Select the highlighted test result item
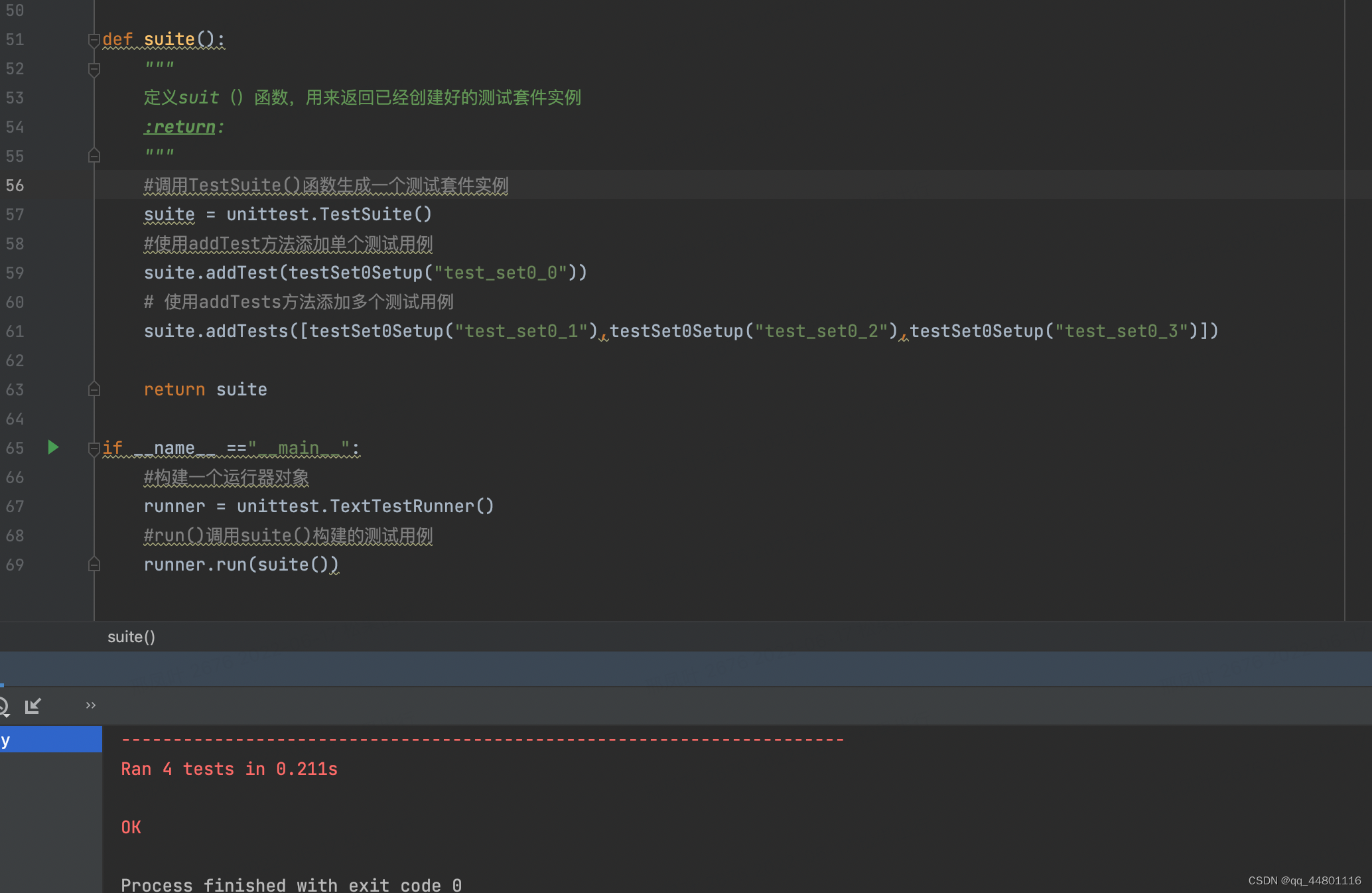This screenshot has height=893, width=1372. point(50,739)
